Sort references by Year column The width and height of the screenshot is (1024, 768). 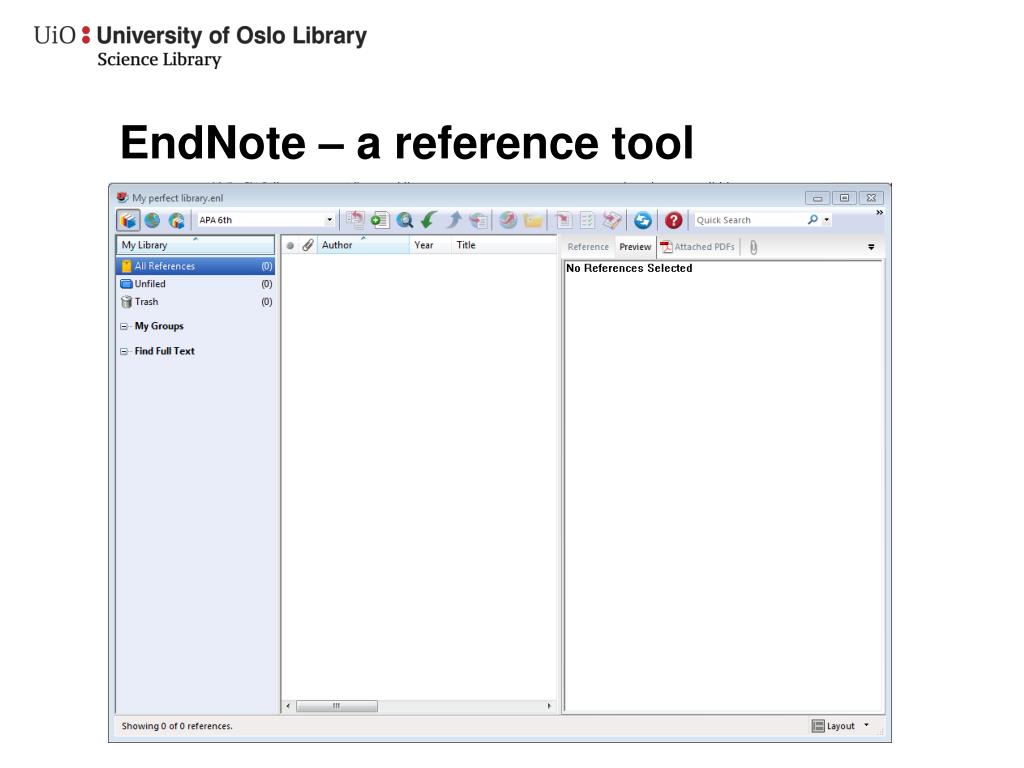tap(430, 245)
